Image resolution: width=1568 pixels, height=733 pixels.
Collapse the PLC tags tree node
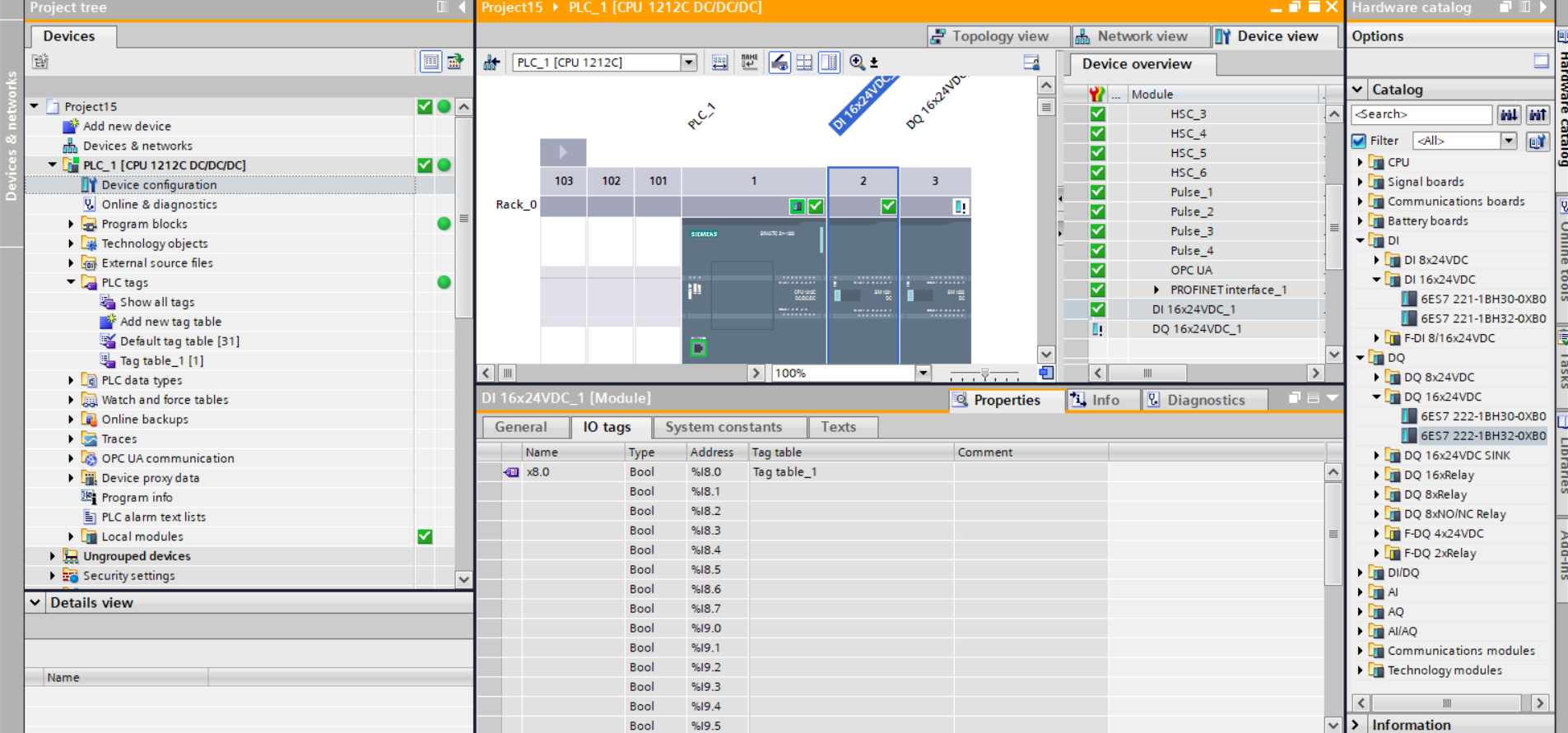pos(71,282)
